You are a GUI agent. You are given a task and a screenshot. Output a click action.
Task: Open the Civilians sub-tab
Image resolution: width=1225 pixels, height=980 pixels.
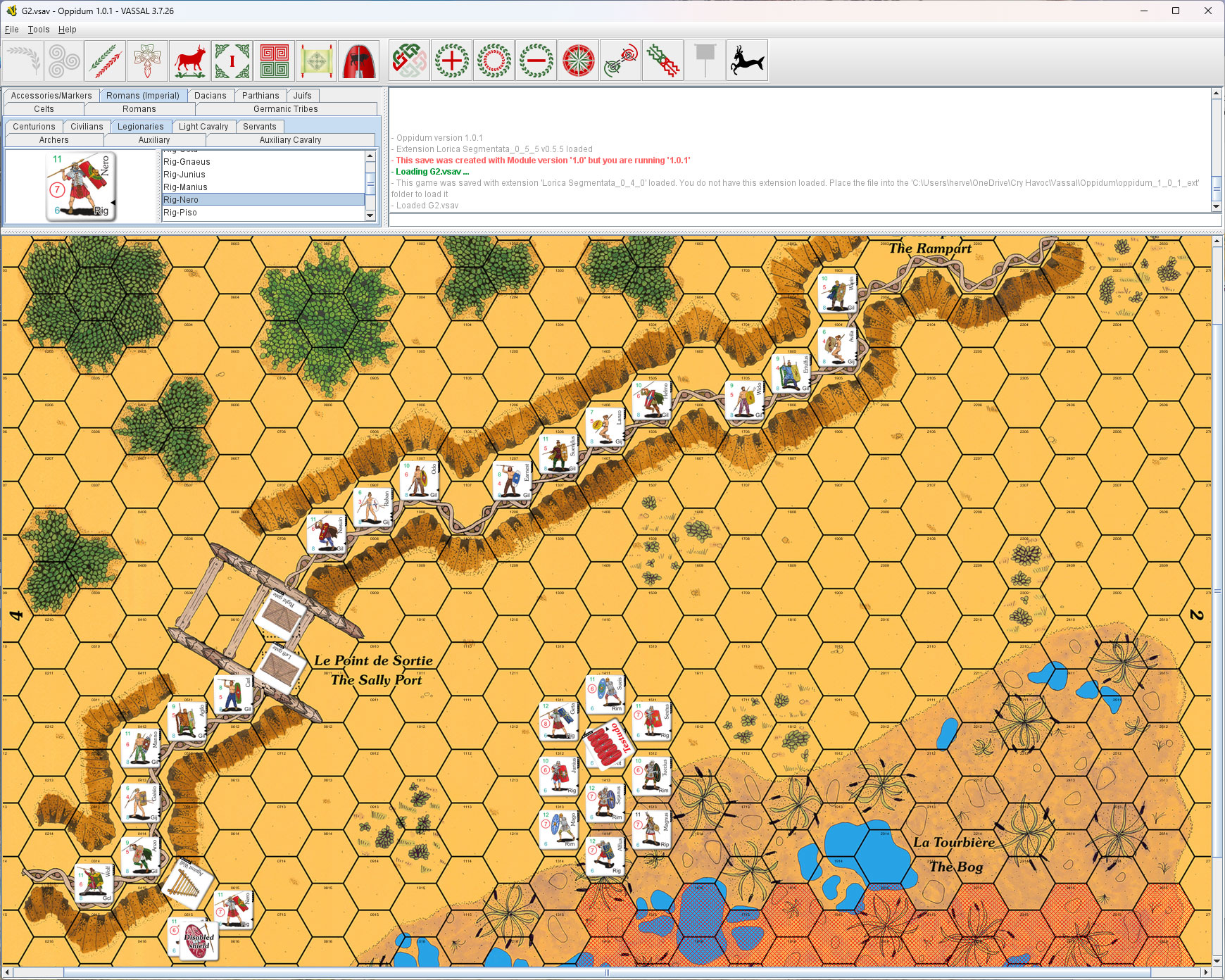87,127
